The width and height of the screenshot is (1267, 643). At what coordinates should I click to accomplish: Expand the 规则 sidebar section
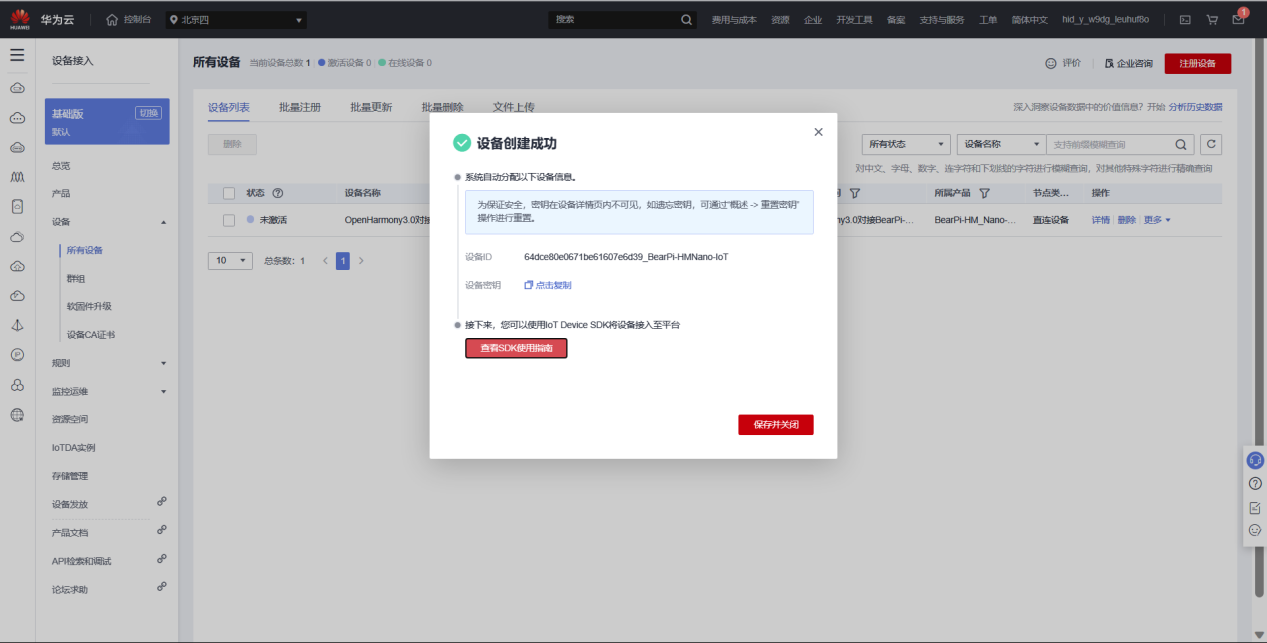[x=163, y=363]
